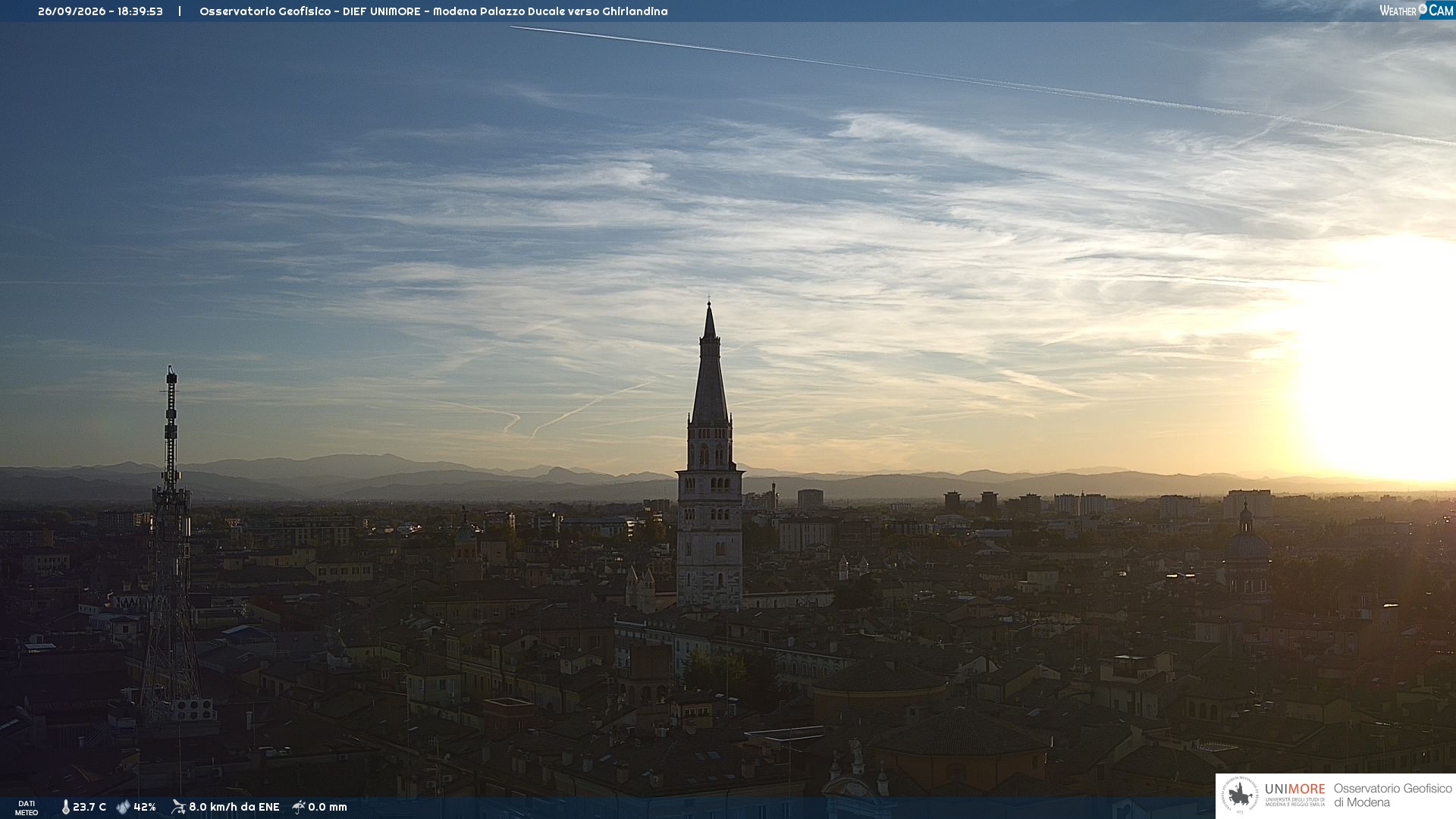Click the 0.0 mm rainfall value

[x=328, y=807]
